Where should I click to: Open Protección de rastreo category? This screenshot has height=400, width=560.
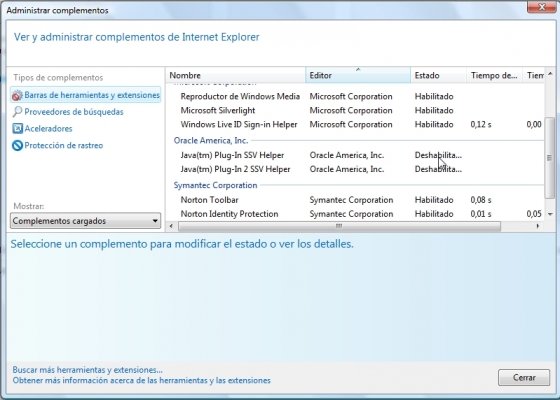[64, 145]
